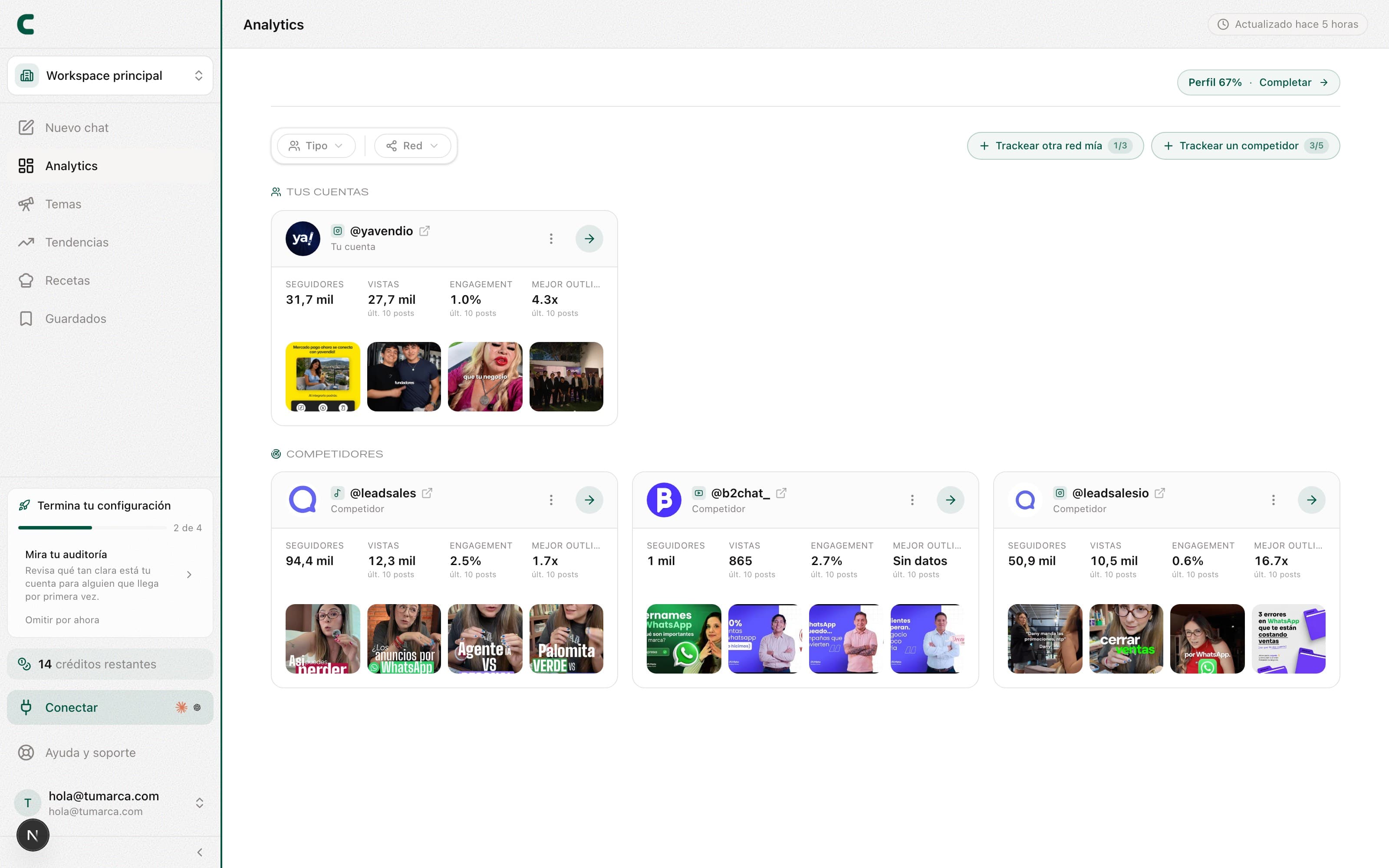This screenshot has height=868, width=1389.
Task: Click the @leadsalesio avatar logo
Action: pos(1025,500)
